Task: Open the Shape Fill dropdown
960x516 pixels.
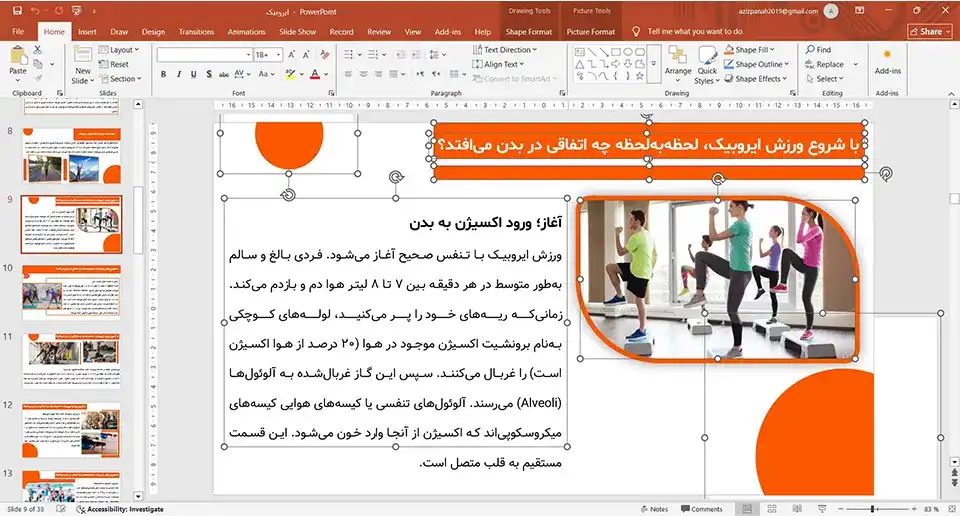Action: click(x=750, y=50)
